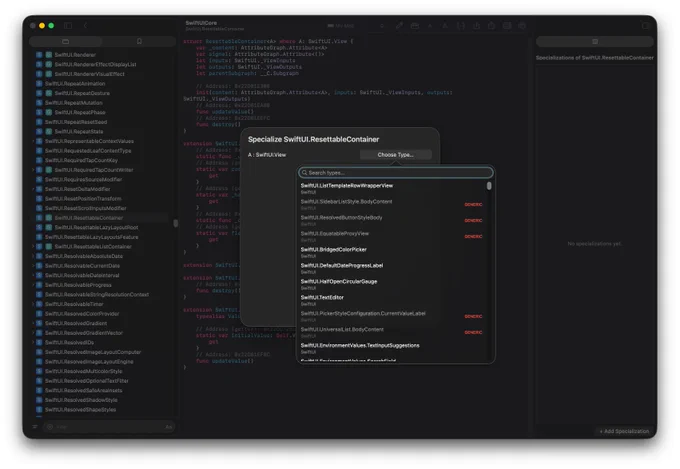This screenshot has width=680, height=469.
Task: Select SwiftUI.ResetScrollInputsModifier in the sidebar
Action: (x=99, y=208)
